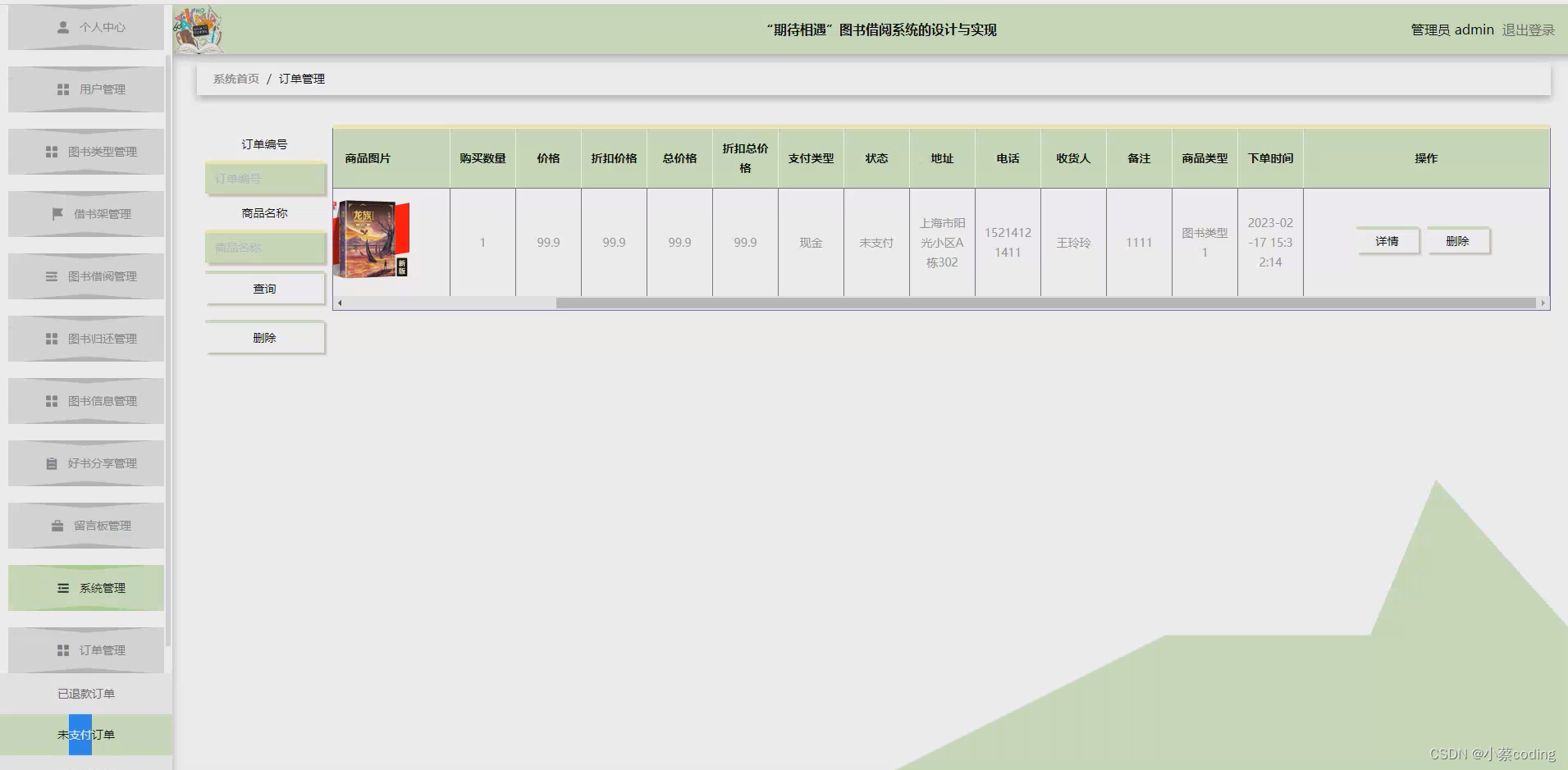The height and width of the screenshot is (770, 1568).
Task: Select 用户管理 in the sidebar
Action: click(x=85, y=89)
